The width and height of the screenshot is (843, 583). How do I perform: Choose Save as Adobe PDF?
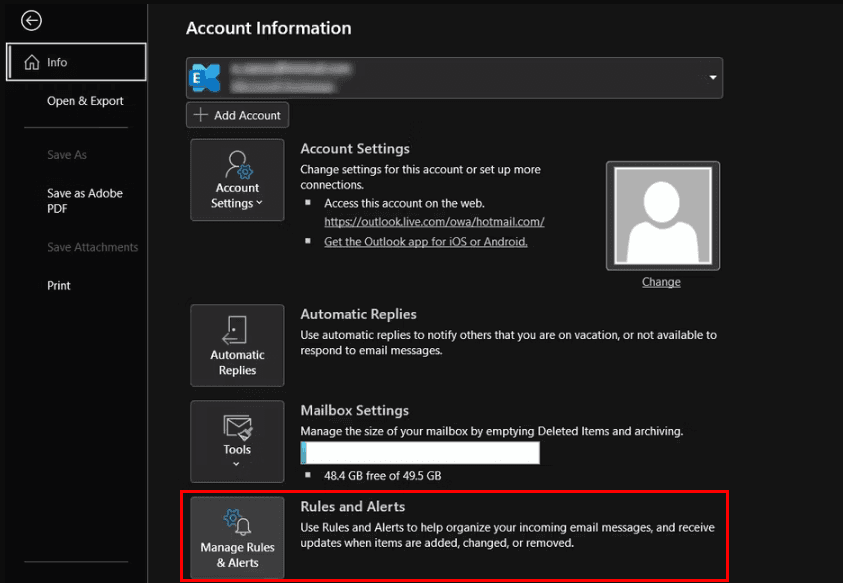[x=84, y=201]
